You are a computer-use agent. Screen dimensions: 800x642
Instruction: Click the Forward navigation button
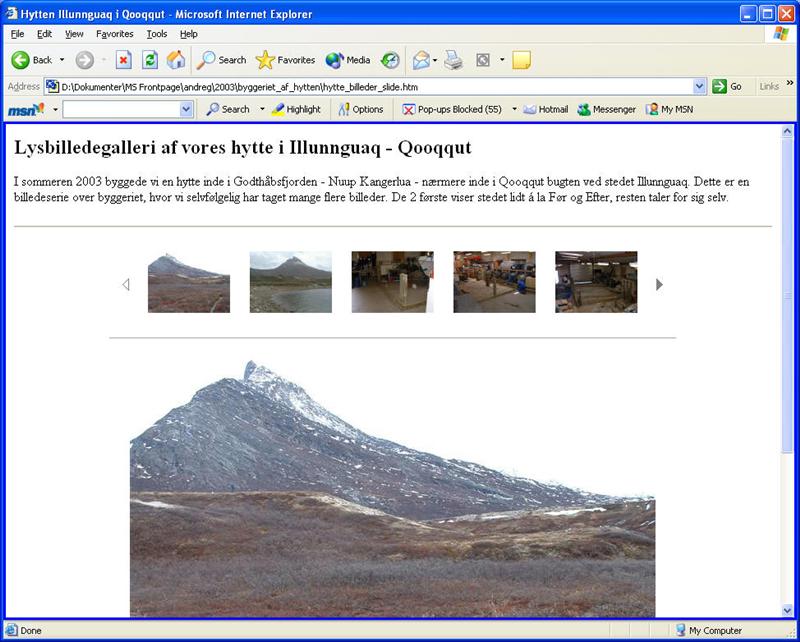85,60
